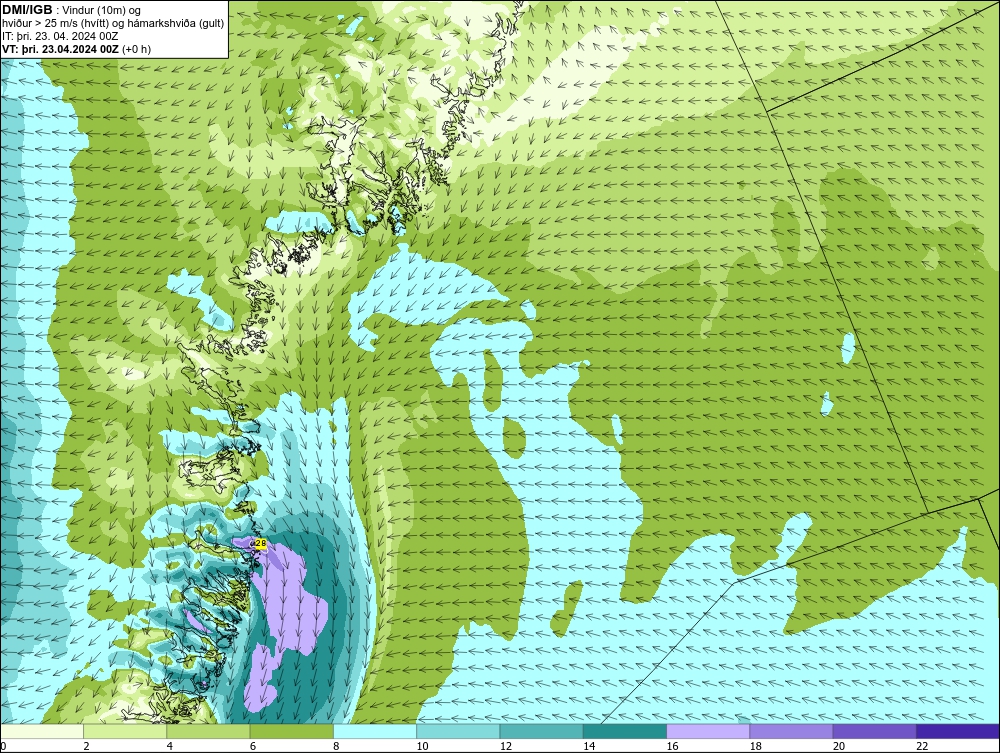Image resolution: width=1000 pixels, height=753 pixels.
Task: Select the 6-8 m/s legend swatch
Action: (x=291, y=731)
